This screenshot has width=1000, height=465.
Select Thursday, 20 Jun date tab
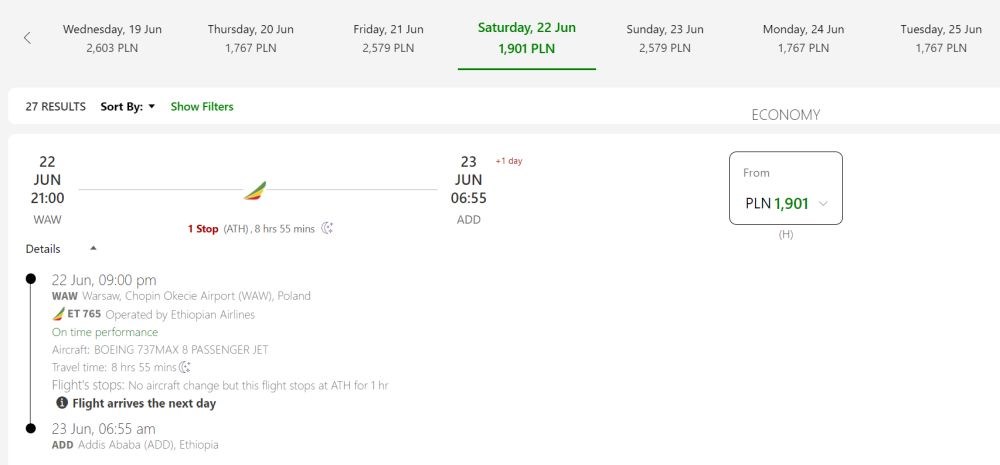pos(251,38)
